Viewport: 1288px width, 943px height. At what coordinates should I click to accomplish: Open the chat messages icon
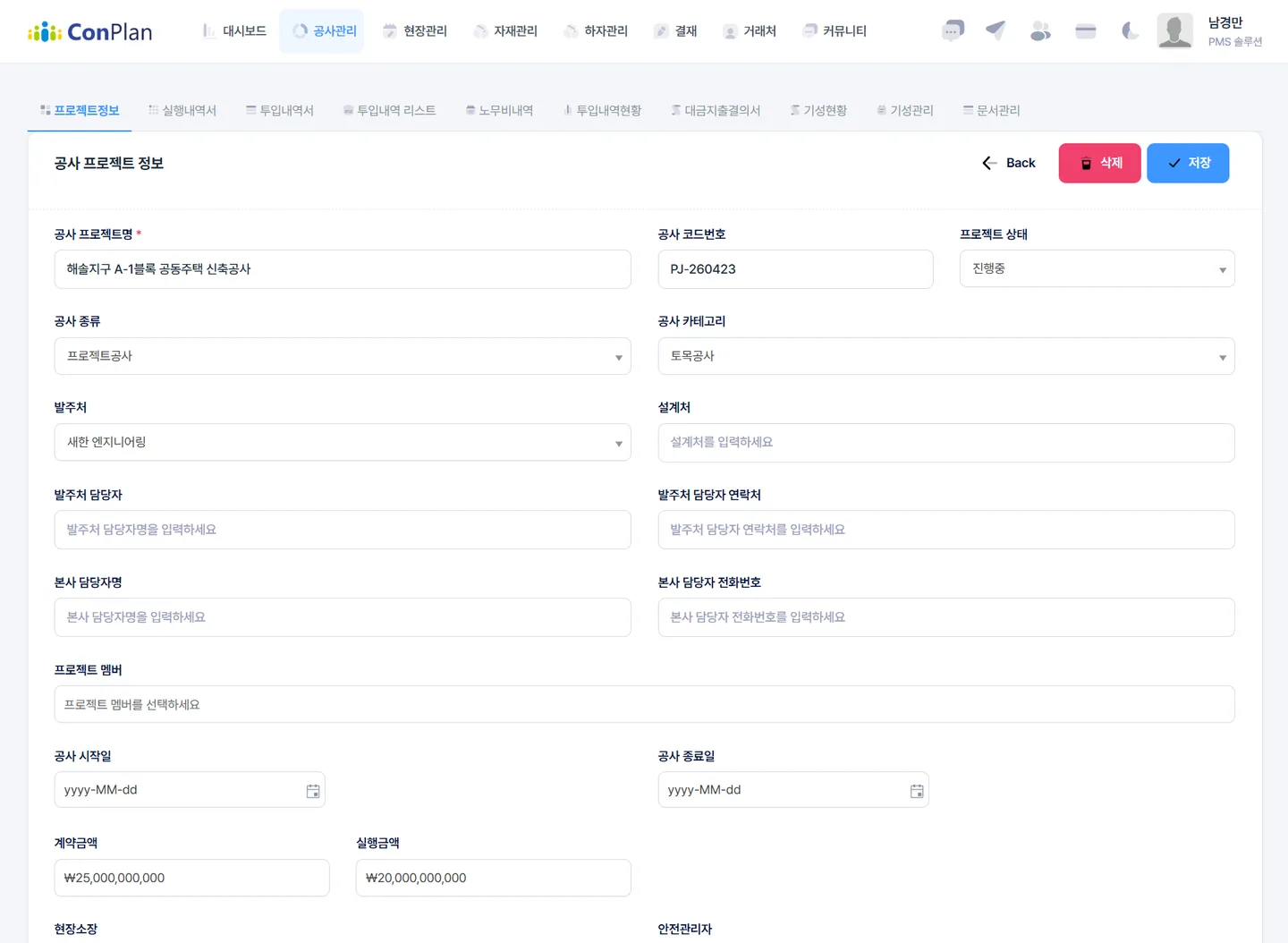953,31
